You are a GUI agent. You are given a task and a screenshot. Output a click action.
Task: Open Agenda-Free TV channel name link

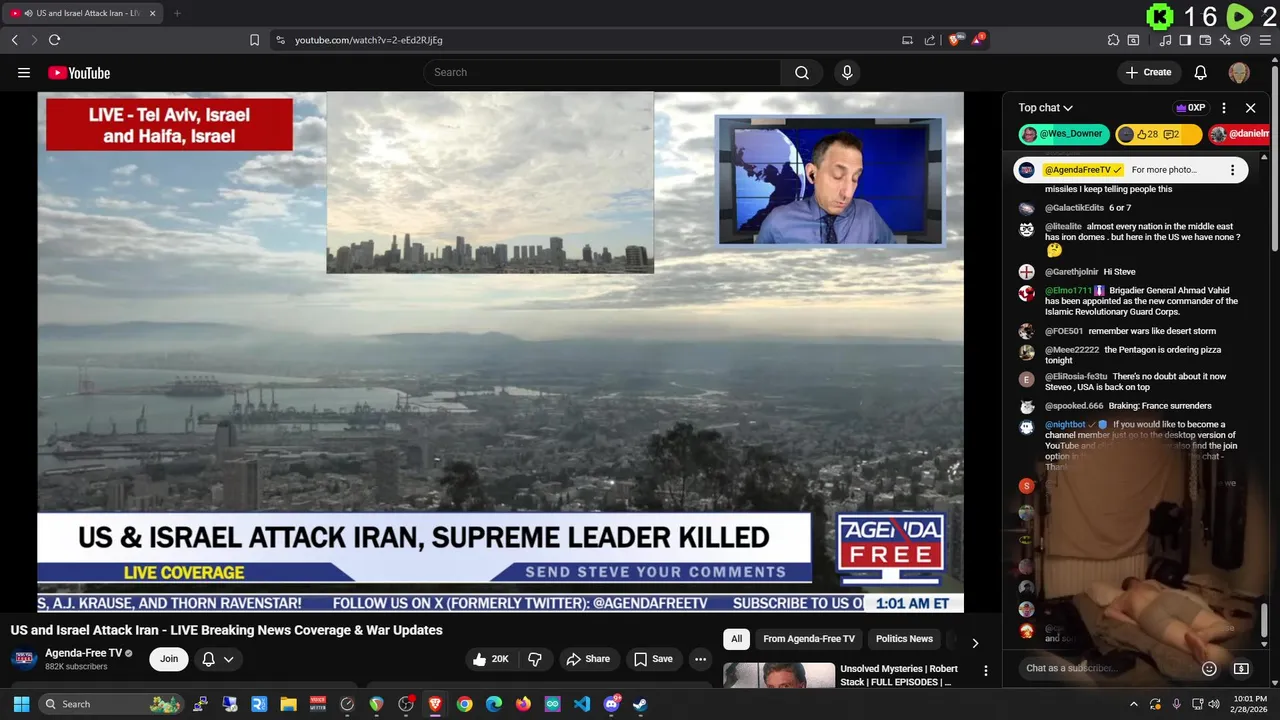[x=83, y=653]
